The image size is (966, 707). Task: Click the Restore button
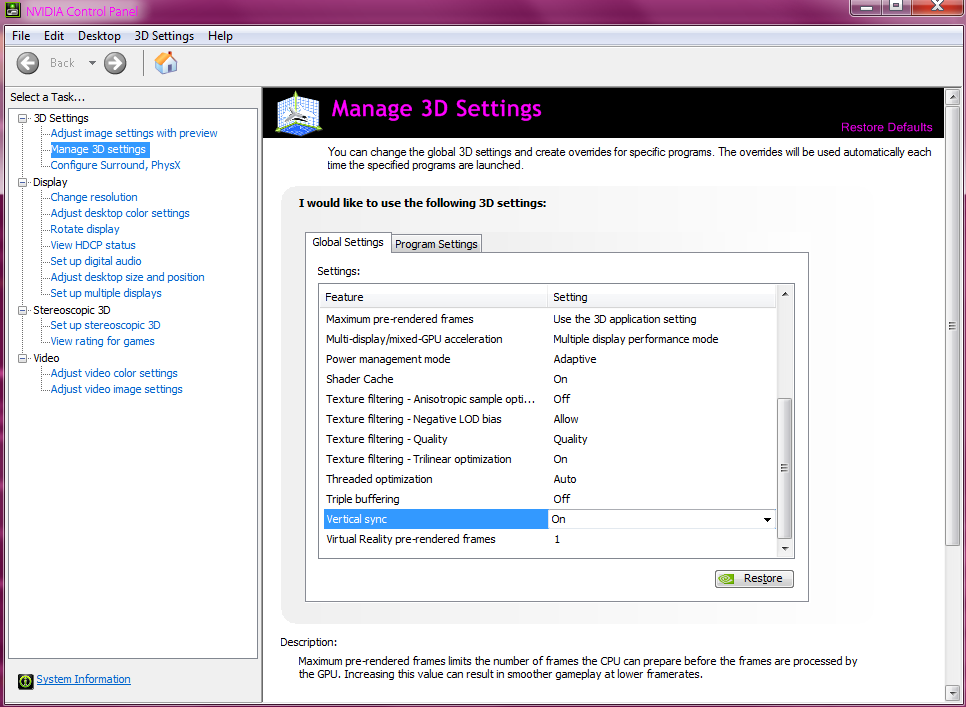click(754, 579)
